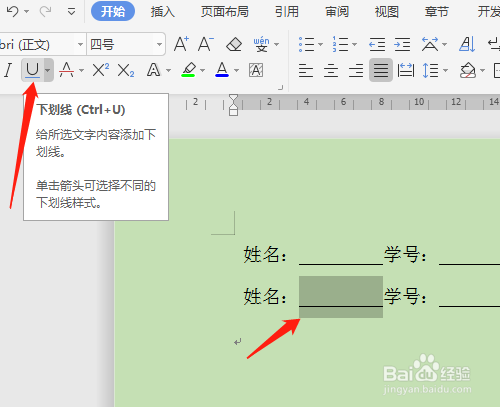Open the quick access customize dropdown
The image size is (500, 407).
point(71,12)
